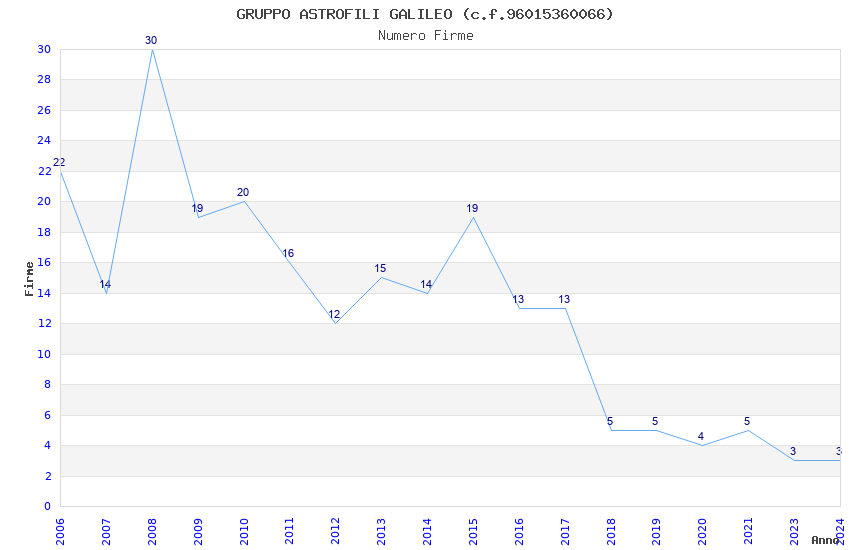
Task: Select the data label 16 for 2011
Action: tap(288, 254)
